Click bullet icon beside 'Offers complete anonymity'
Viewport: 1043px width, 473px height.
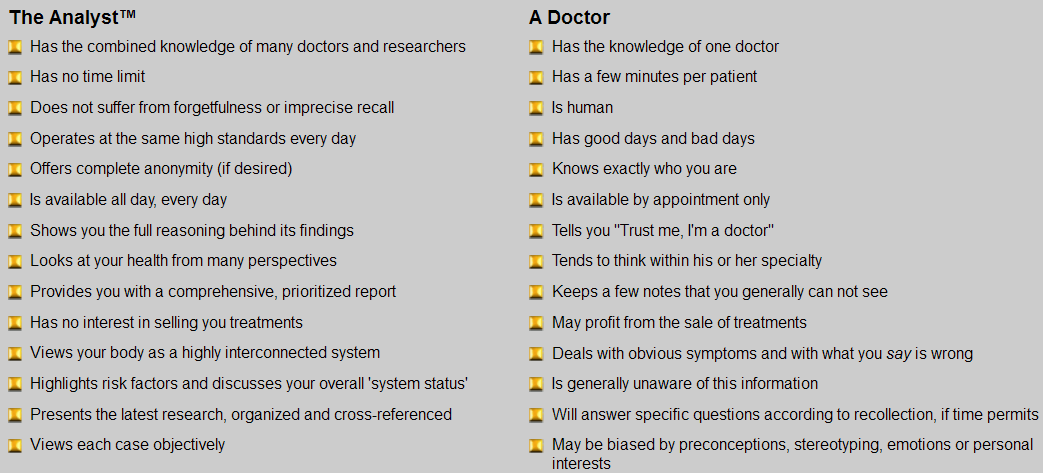pos(14,170)
